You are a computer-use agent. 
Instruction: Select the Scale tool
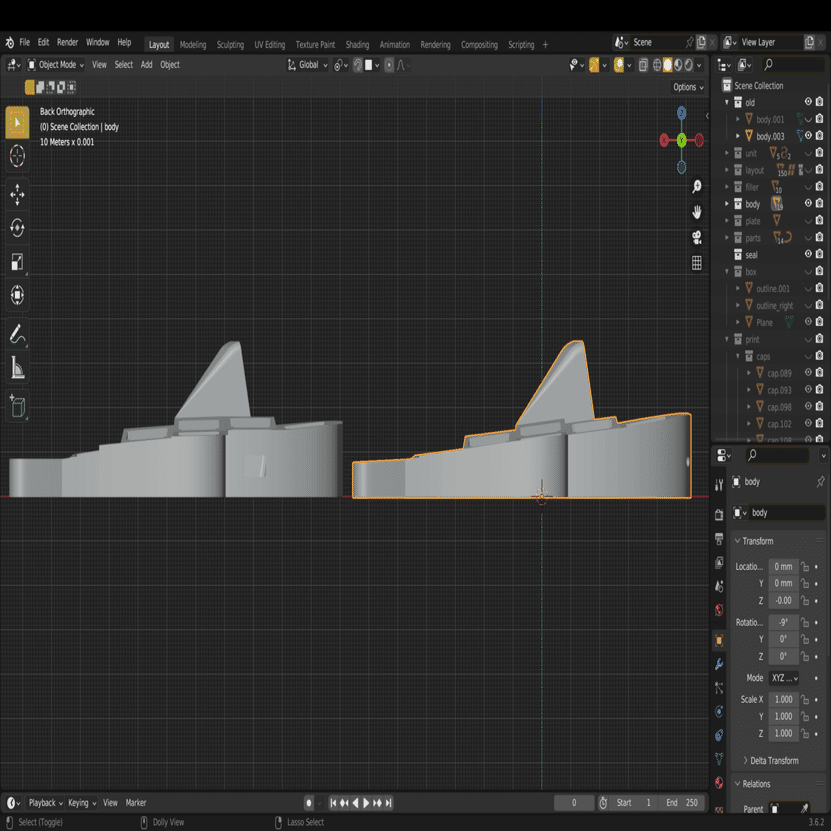(17, 262)
